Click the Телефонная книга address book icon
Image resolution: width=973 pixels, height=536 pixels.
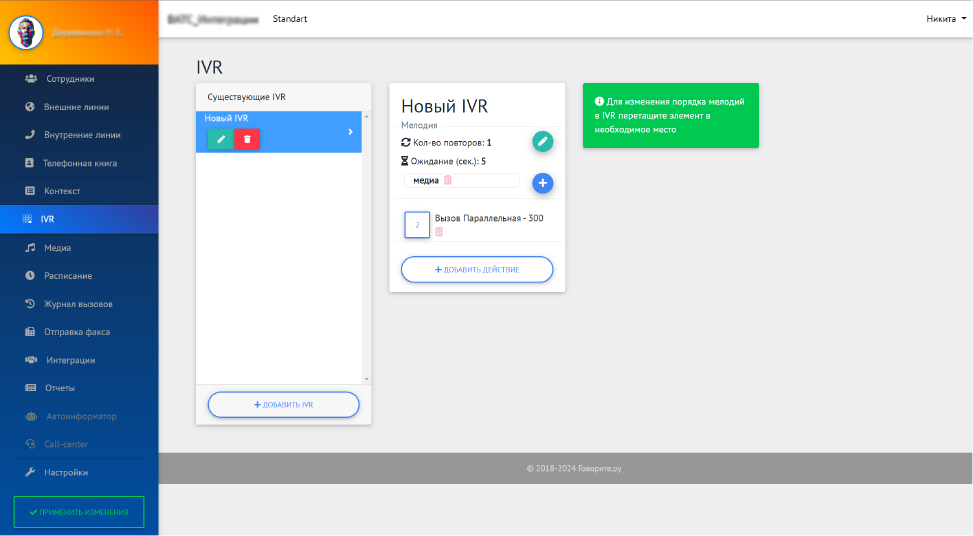pos(29,163)
